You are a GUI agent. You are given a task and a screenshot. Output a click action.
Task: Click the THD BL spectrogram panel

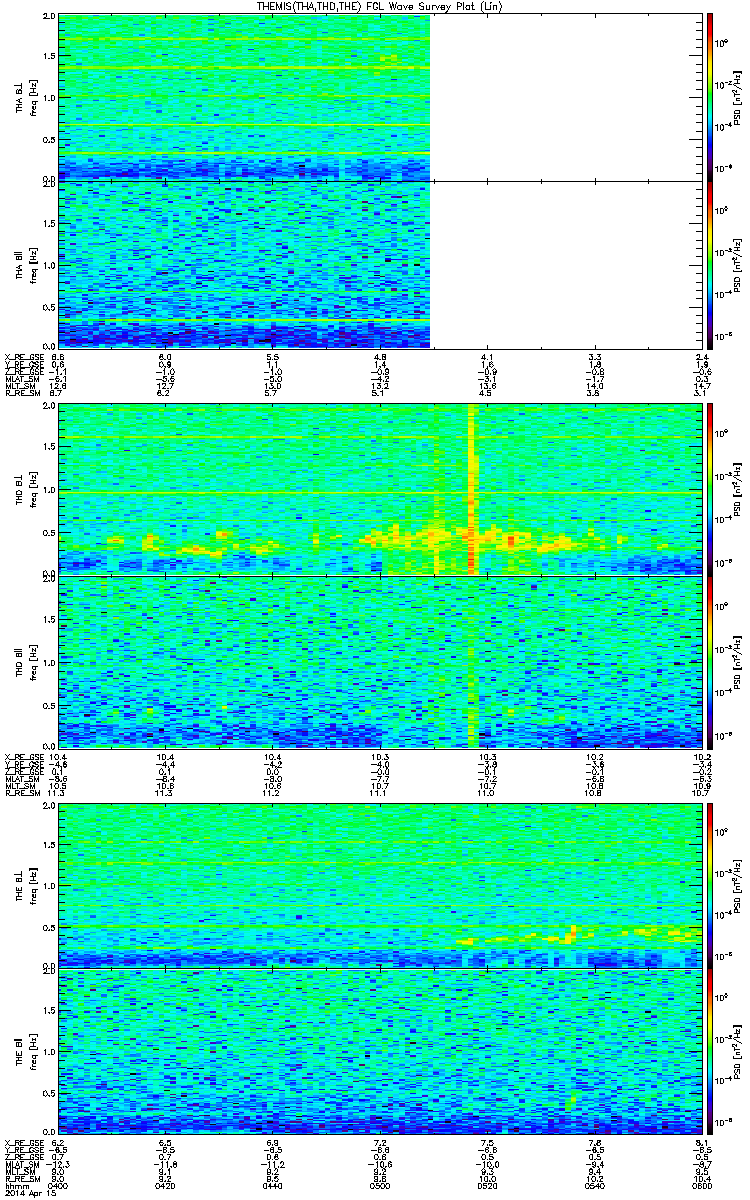pos(379,489)
